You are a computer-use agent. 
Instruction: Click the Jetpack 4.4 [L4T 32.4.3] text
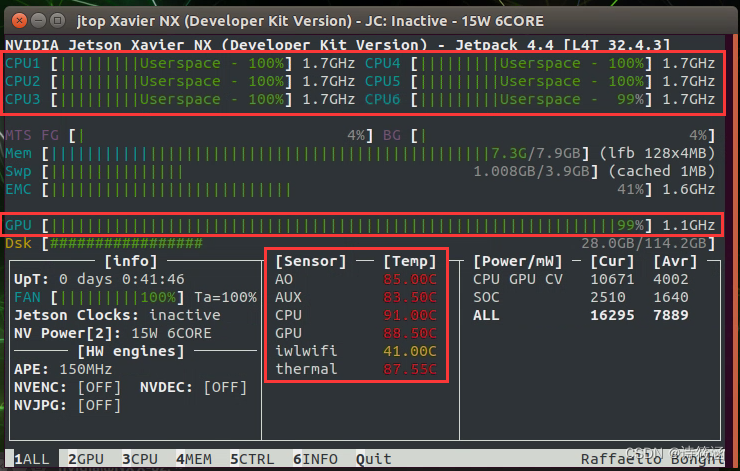click(x=563, y=45)
